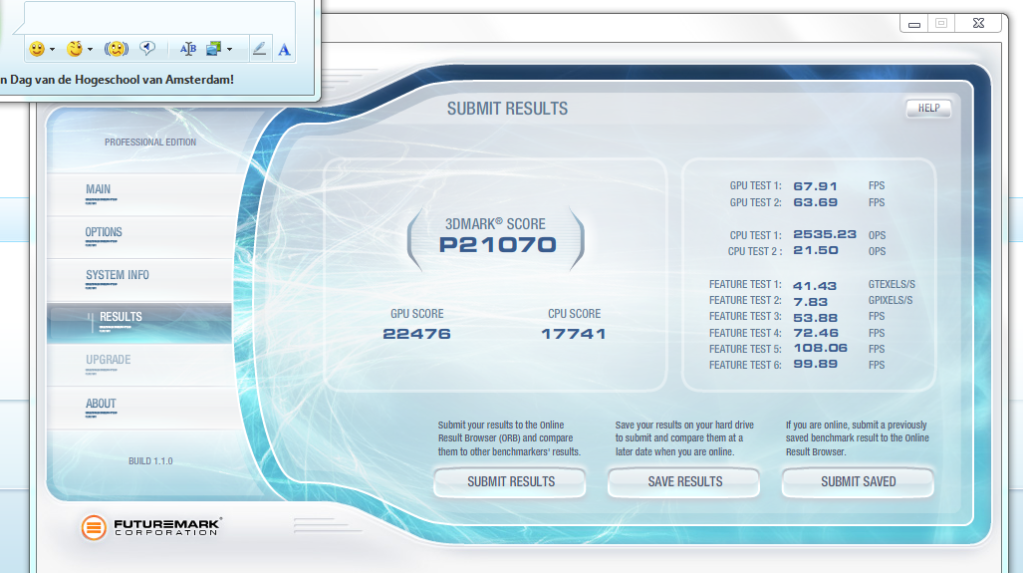Click FEATURE TEST 2 value 7.83
The width and height of the screenshot is (1023, 573).
point(810,302)
